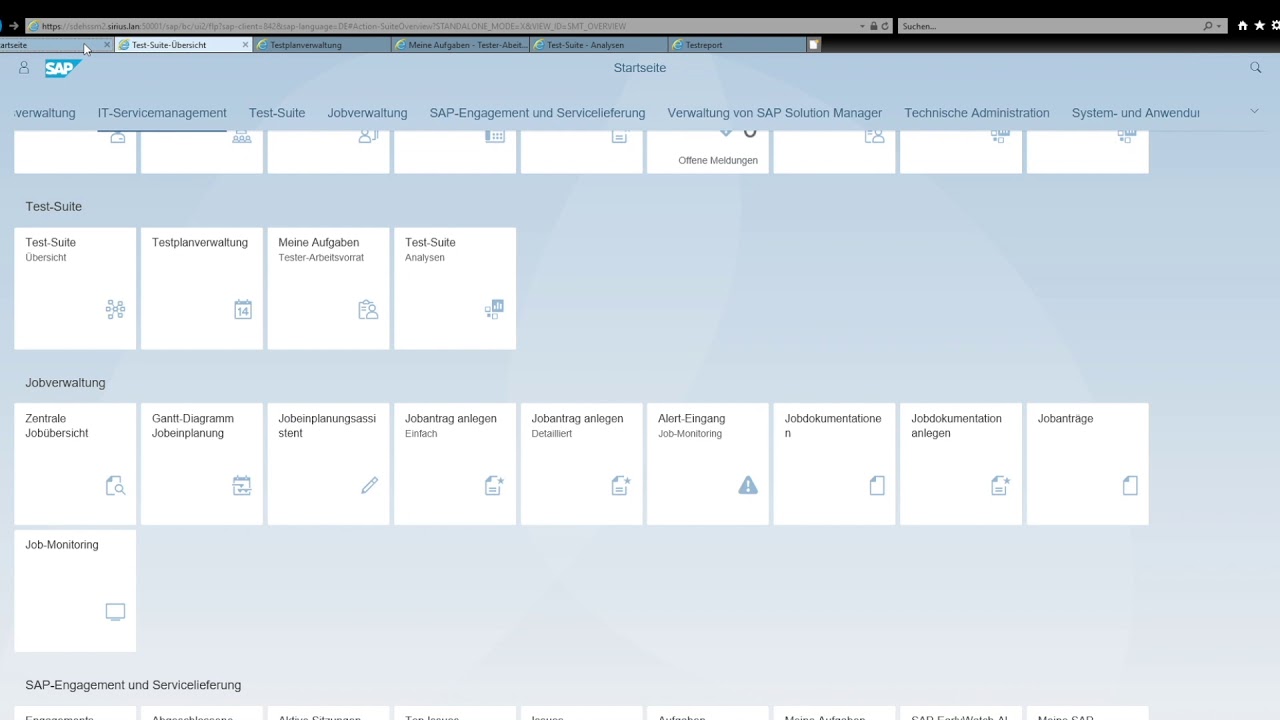Select the Technische Administration tab
The image size is (1280, 720).
977,113
